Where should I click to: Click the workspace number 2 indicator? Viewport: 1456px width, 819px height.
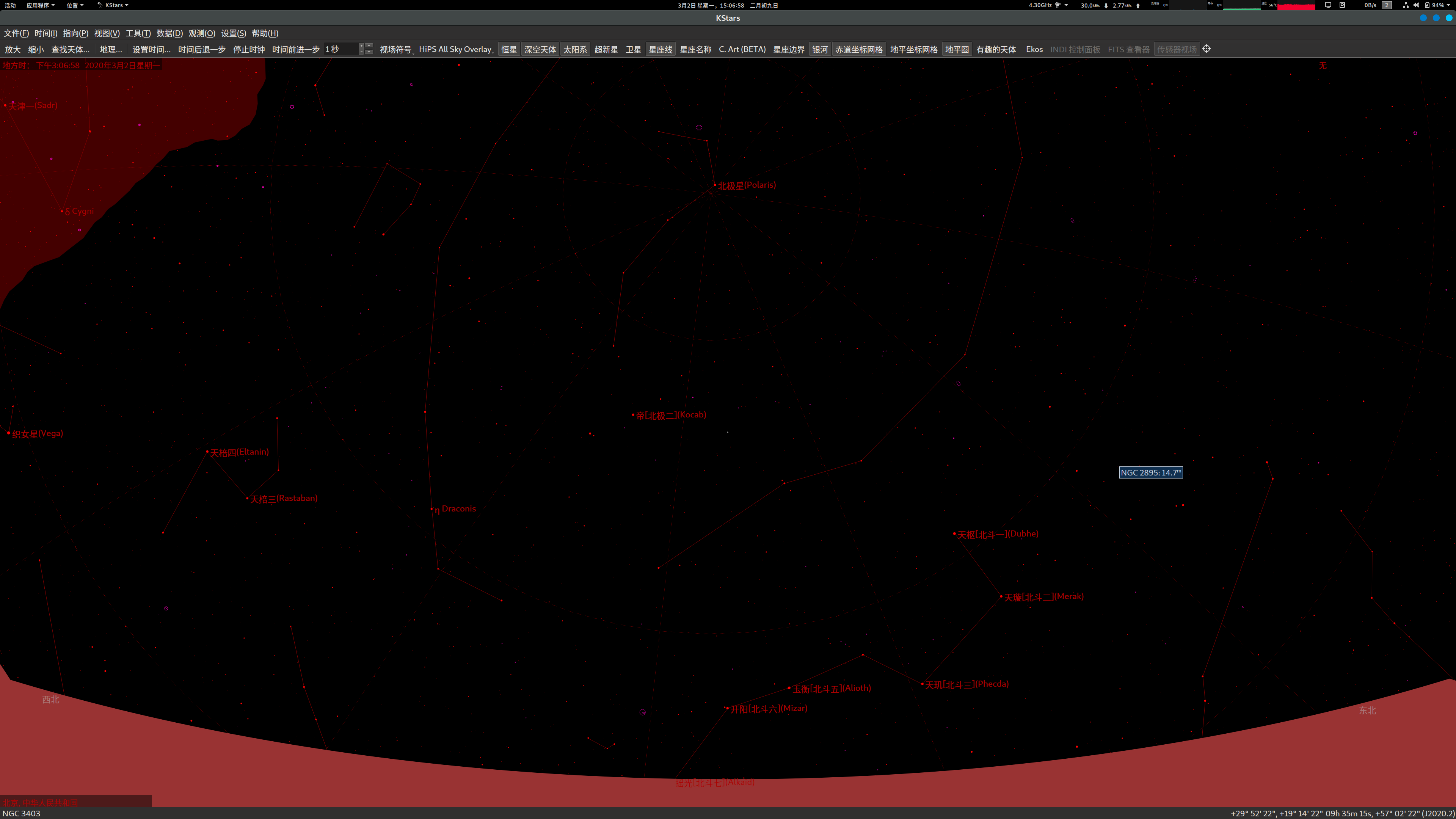pyautogui.click(x=1387, y=5)
